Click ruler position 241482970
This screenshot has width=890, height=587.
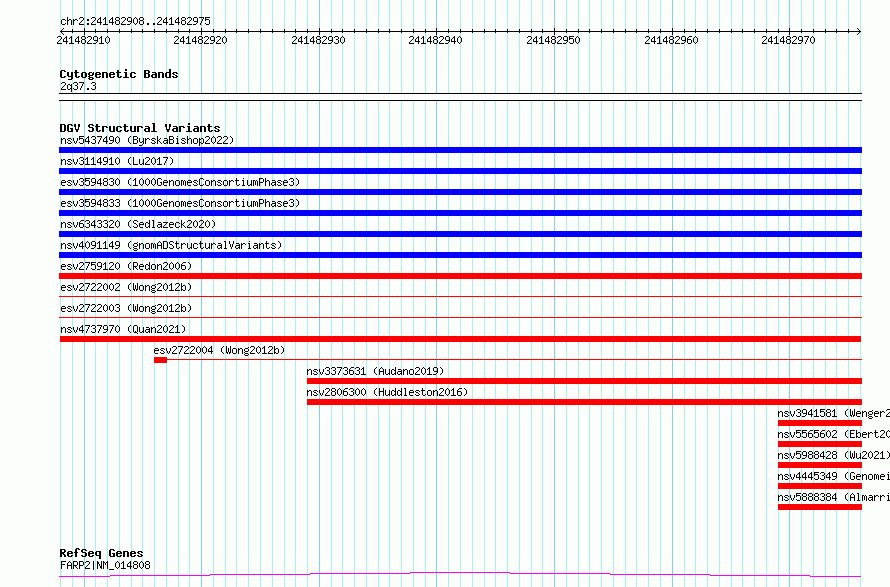click(x=788, y=40)
